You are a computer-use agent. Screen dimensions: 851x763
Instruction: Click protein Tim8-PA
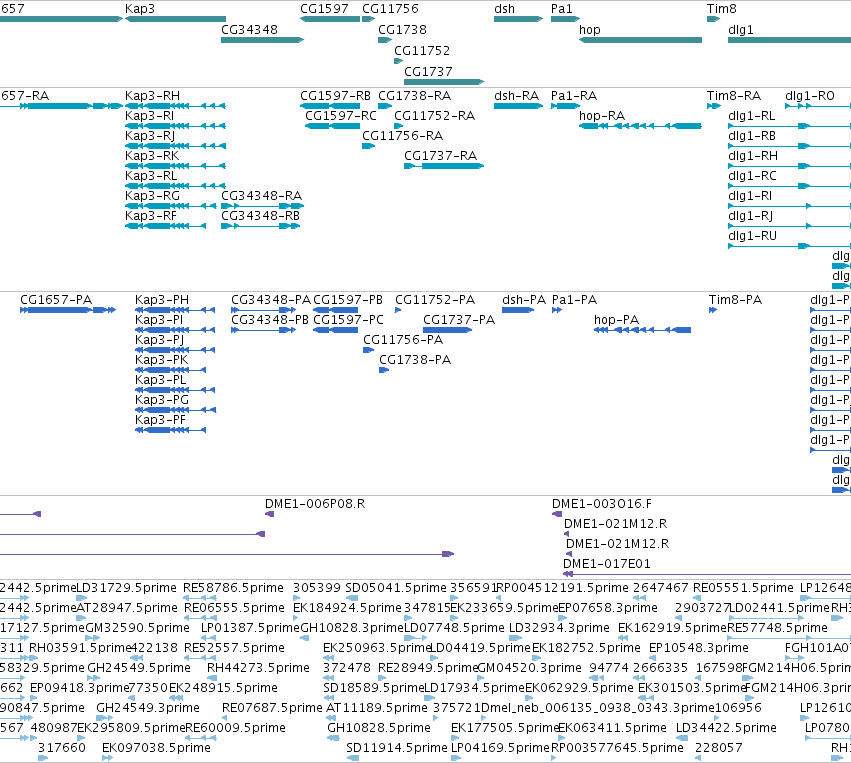[x=713, y=310]
